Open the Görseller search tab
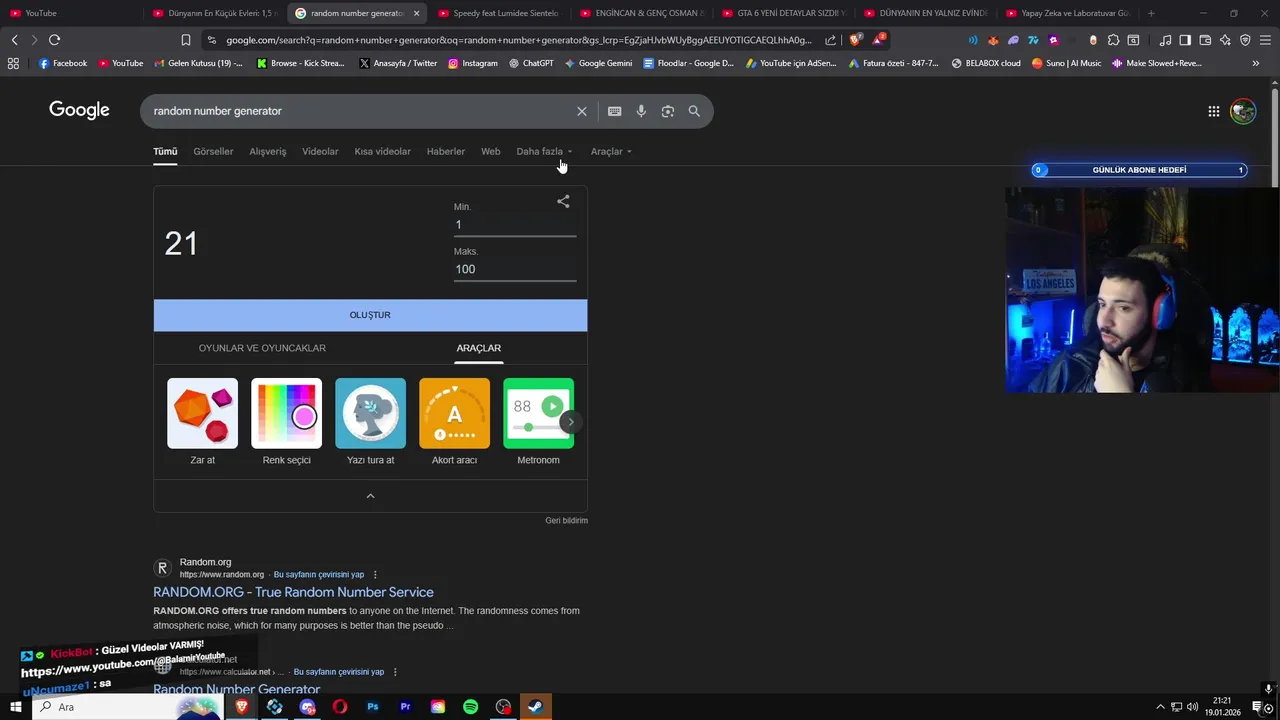This screenshot has height=720, width=1280. pos(213,151)
